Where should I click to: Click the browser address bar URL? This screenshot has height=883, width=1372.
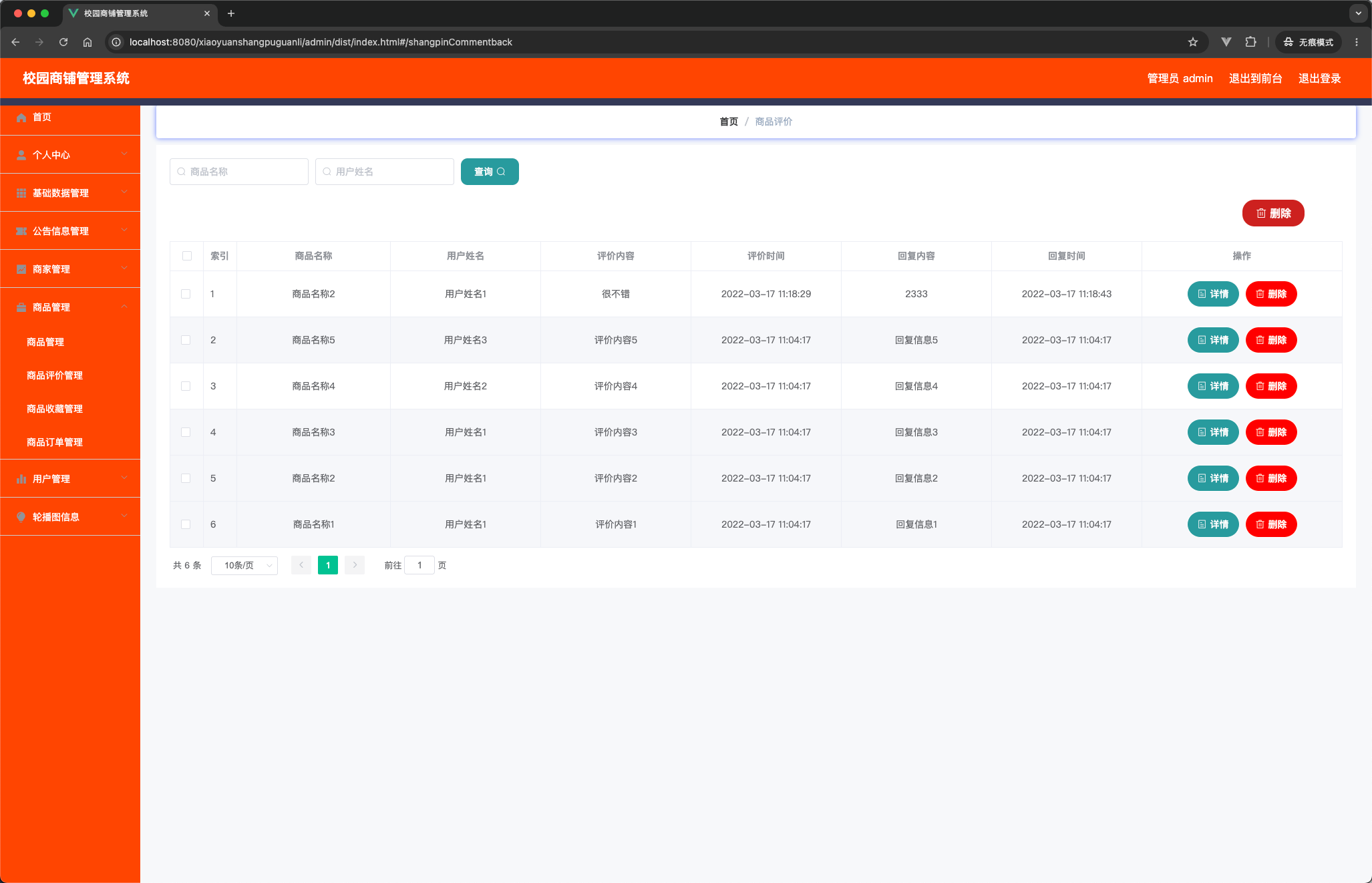point(321,42)
